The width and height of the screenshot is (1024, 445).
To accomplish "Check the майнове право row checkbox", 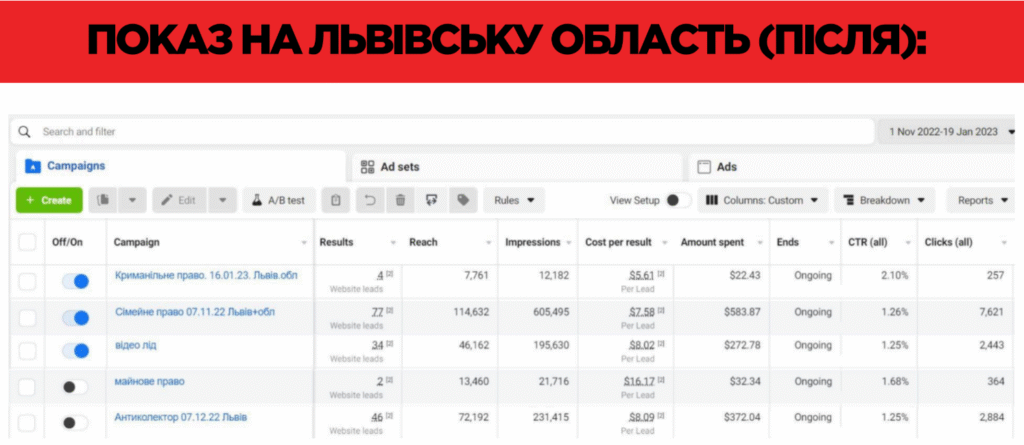I will 27,387.
